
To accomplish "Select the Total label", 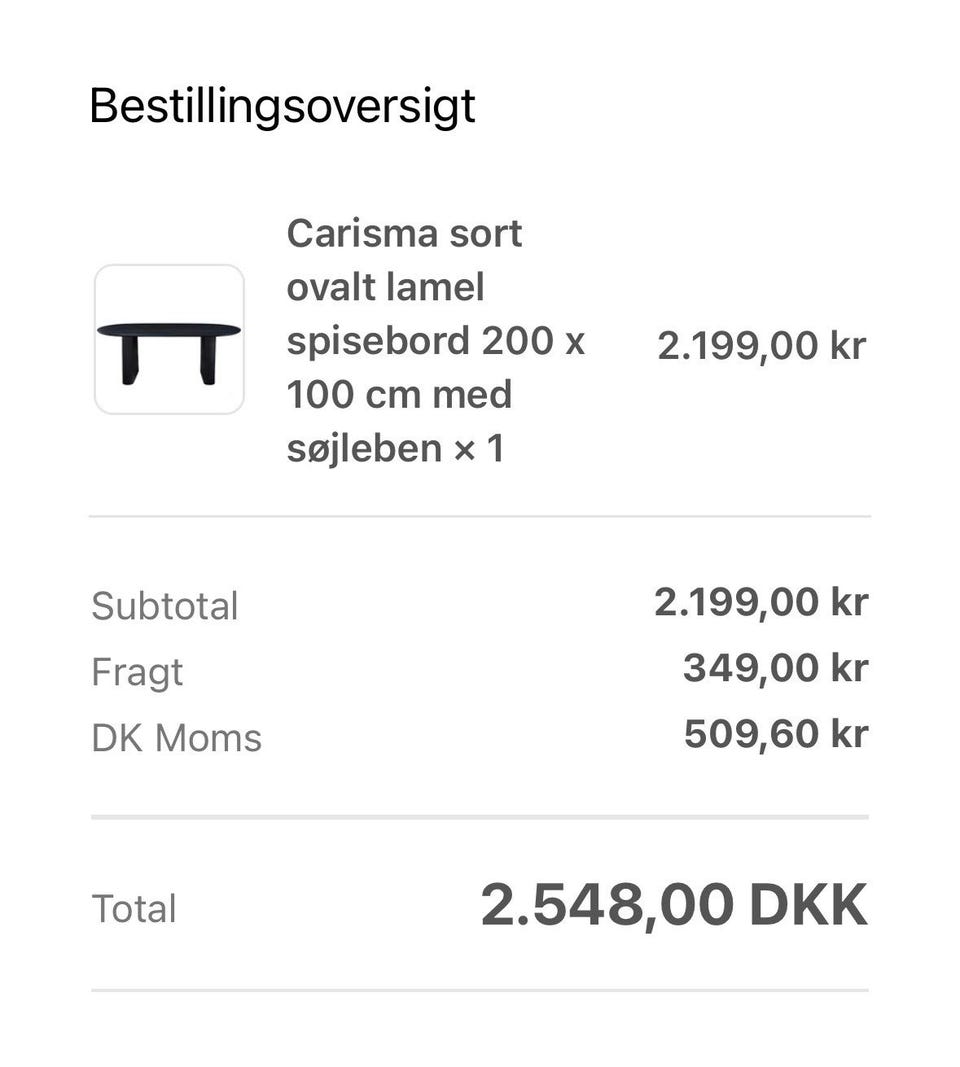I will pos(134,908).
